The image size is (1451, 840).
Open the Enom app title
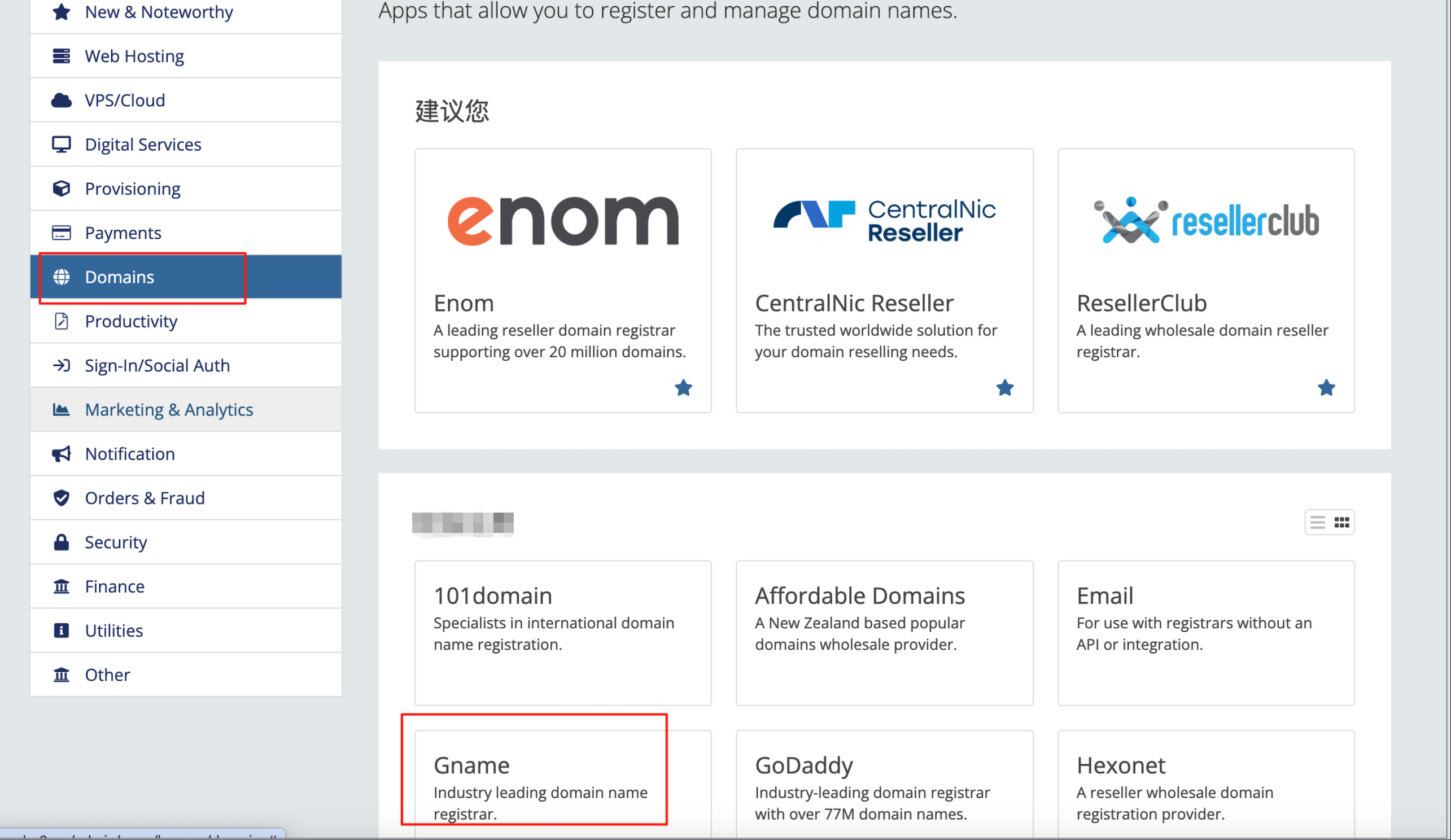tap(464, 303)
